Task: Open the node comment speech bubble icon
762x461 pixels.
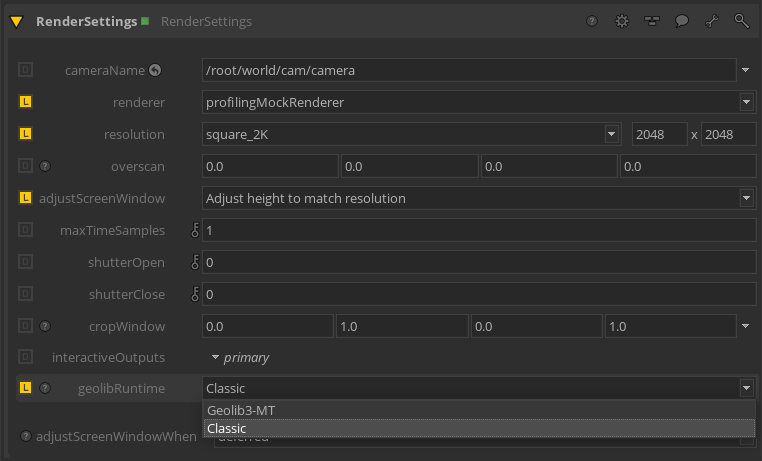Action: click(681, 21)
